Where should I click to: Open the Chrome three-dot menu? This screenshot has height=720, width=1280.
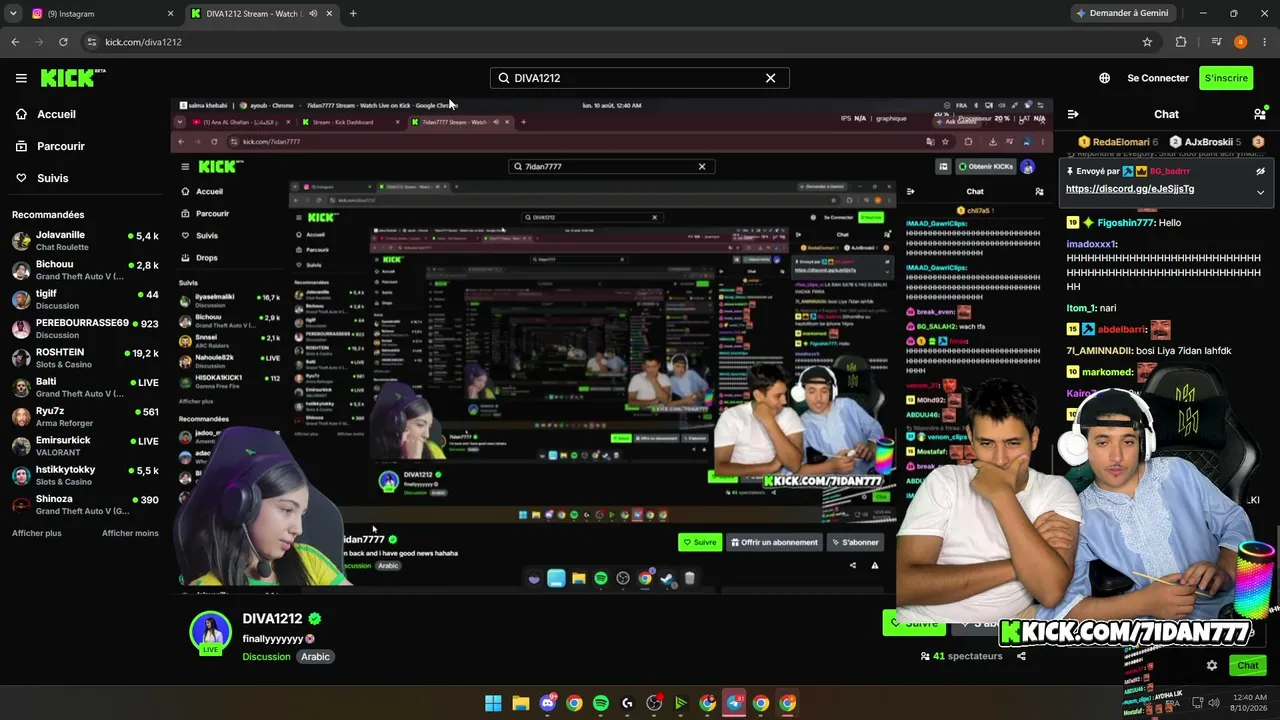pyautogui.click(x=1264, y=42)
